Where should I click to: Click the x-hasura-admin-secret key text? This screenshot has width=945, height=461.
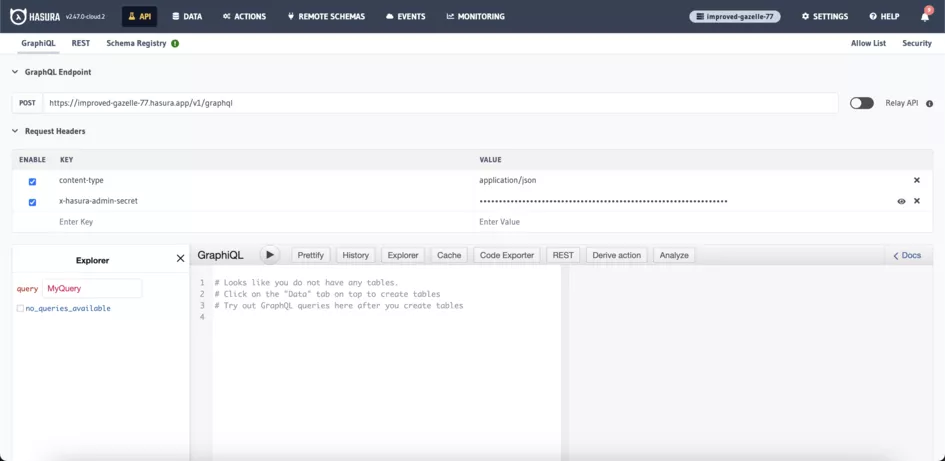[x=98, y=201]
